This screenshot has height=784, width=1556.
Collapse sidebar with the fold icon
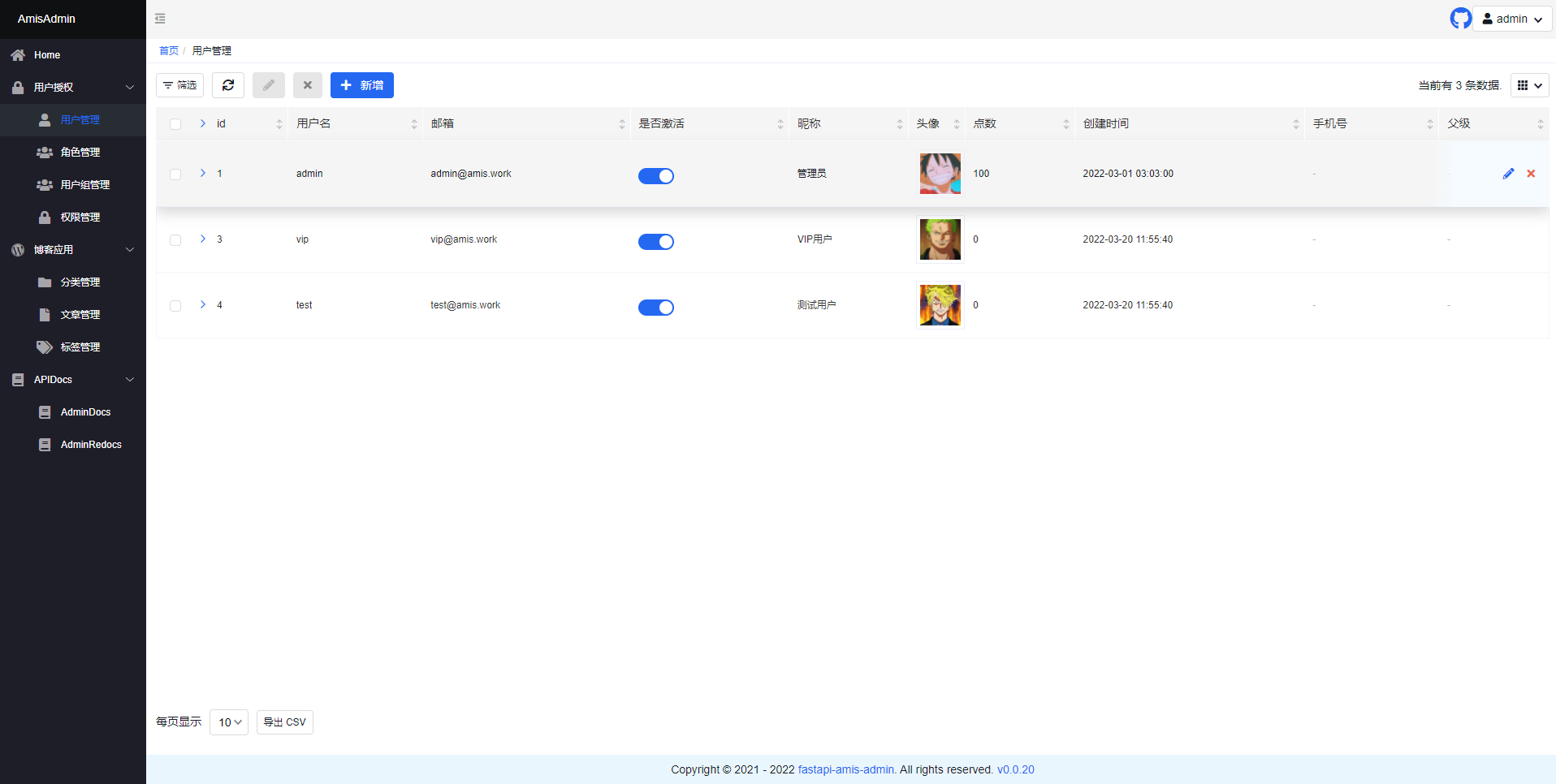(160, 19)
